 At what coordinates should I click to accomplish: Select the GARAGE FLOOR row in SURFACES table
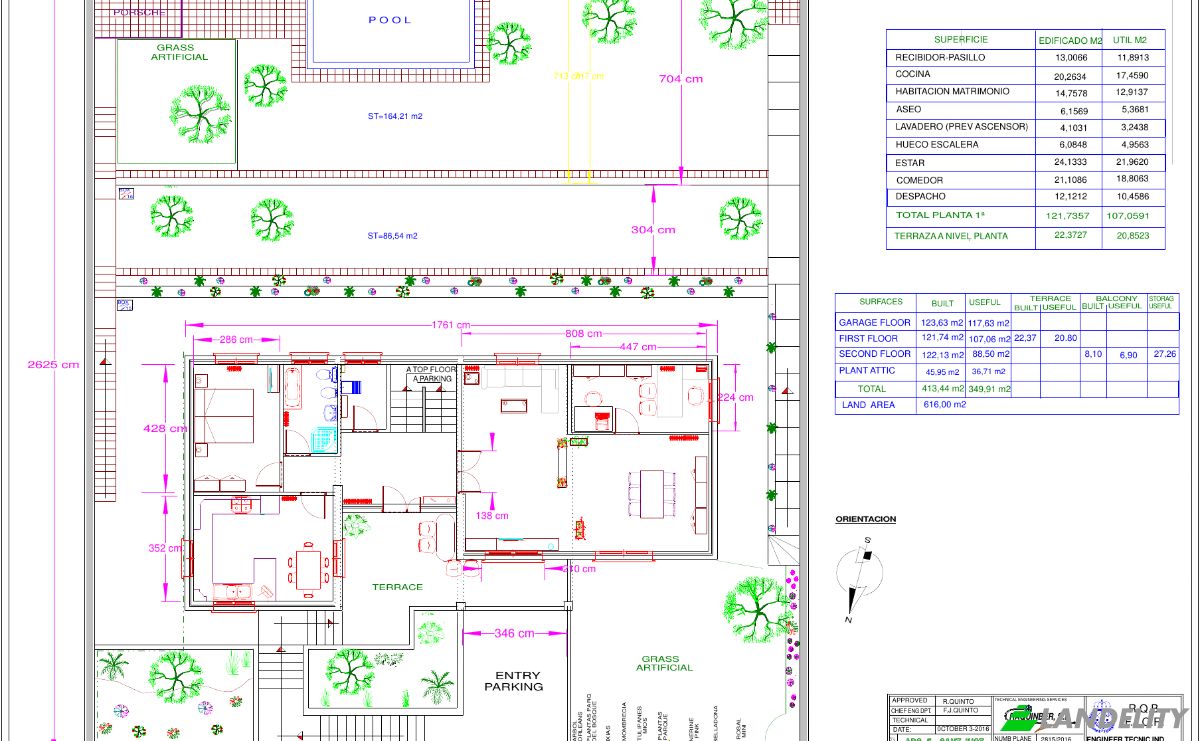coord(1007,323)
